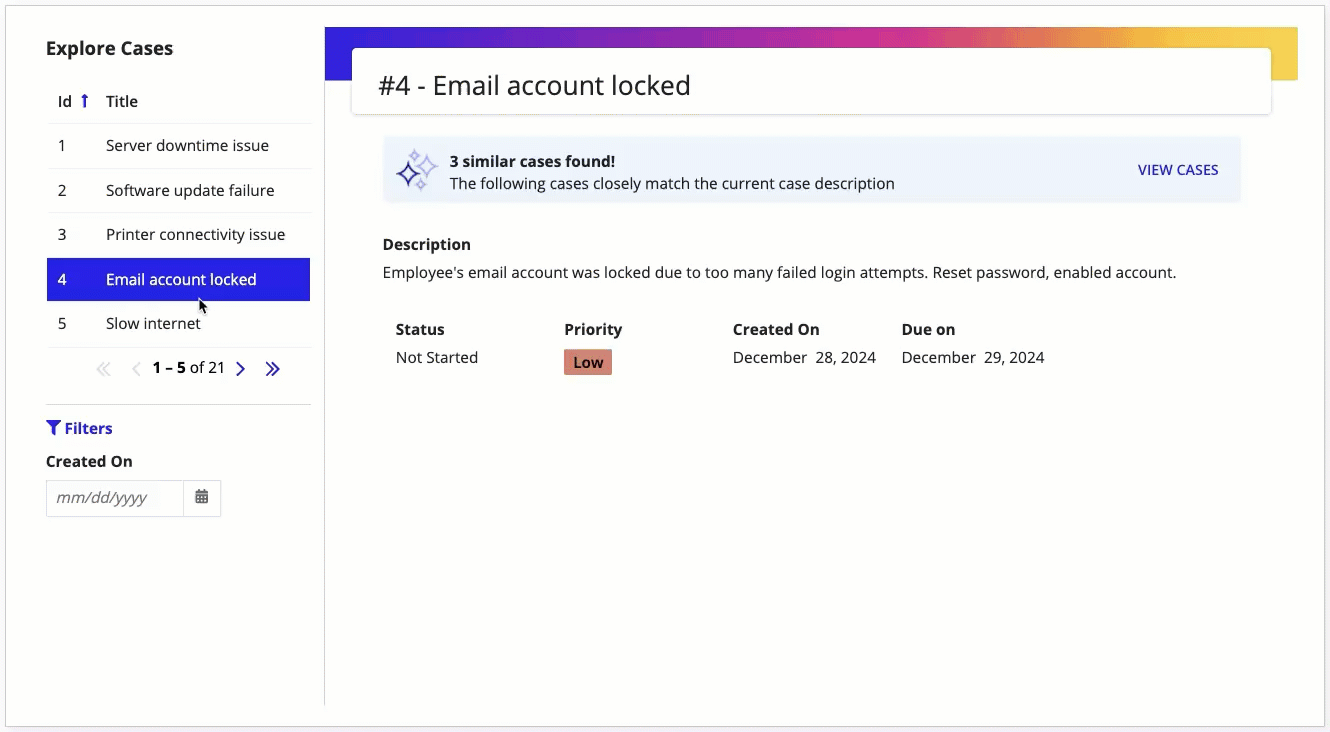Select Software update failure case

[x=178, y=190]
